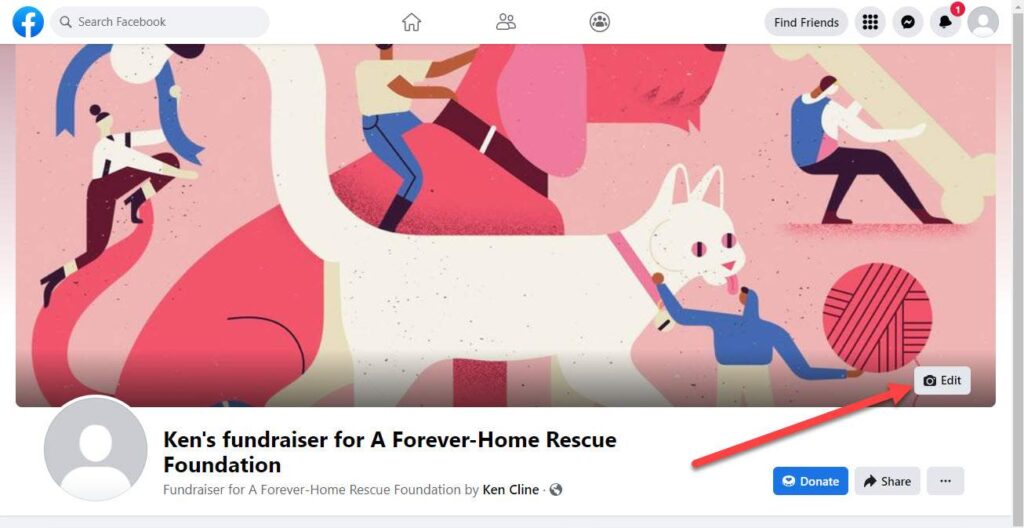
Task: Click the Edit cover photo button
Action: (x=942, y=381)
